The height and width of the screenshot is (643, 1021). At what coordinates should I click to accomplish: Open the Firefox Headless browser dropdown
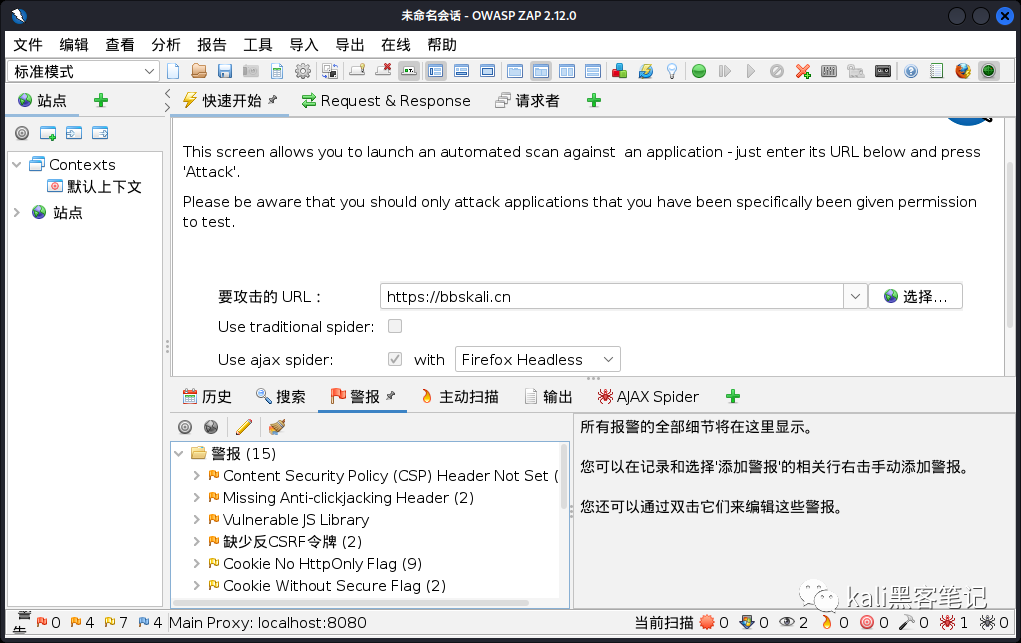(537, 360)
